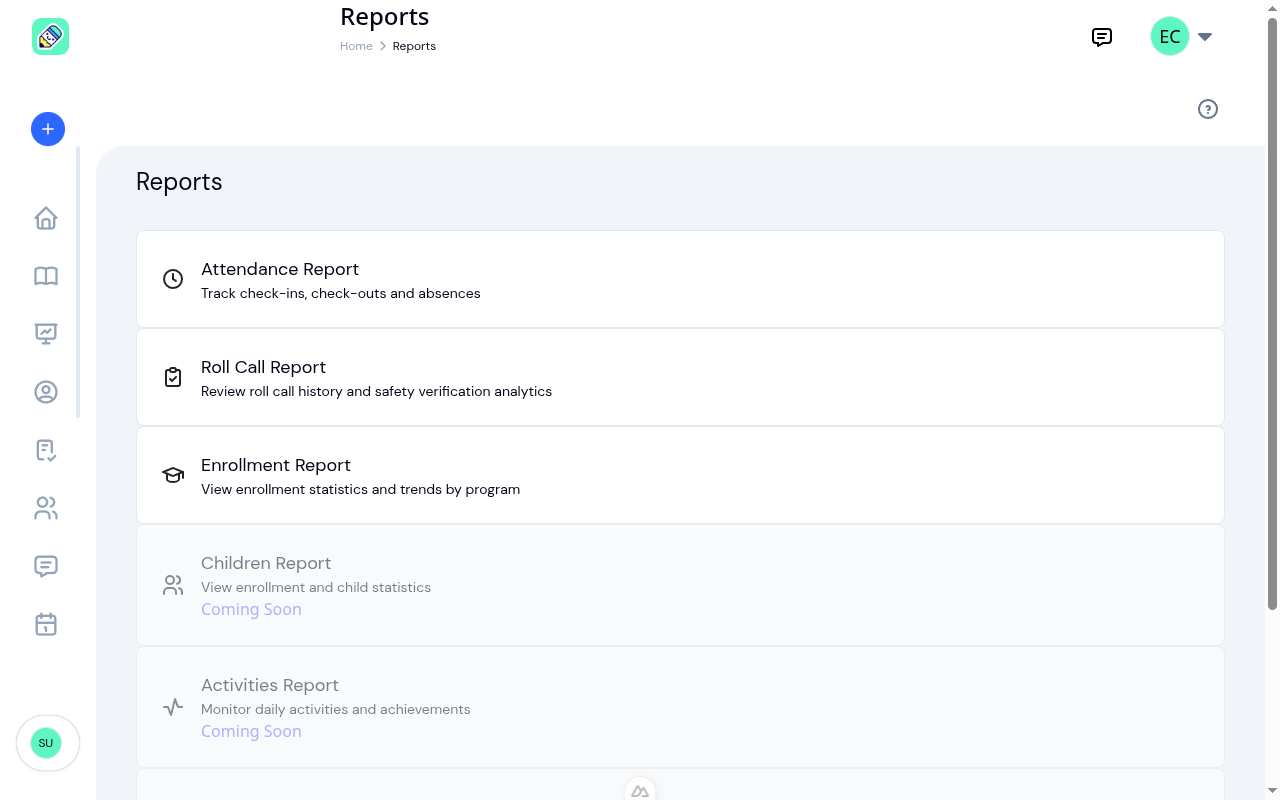The width and height of the screenshot is (1280, 800).
Task: Open the checklist document sidebar icon
Action: pos(46,450)
